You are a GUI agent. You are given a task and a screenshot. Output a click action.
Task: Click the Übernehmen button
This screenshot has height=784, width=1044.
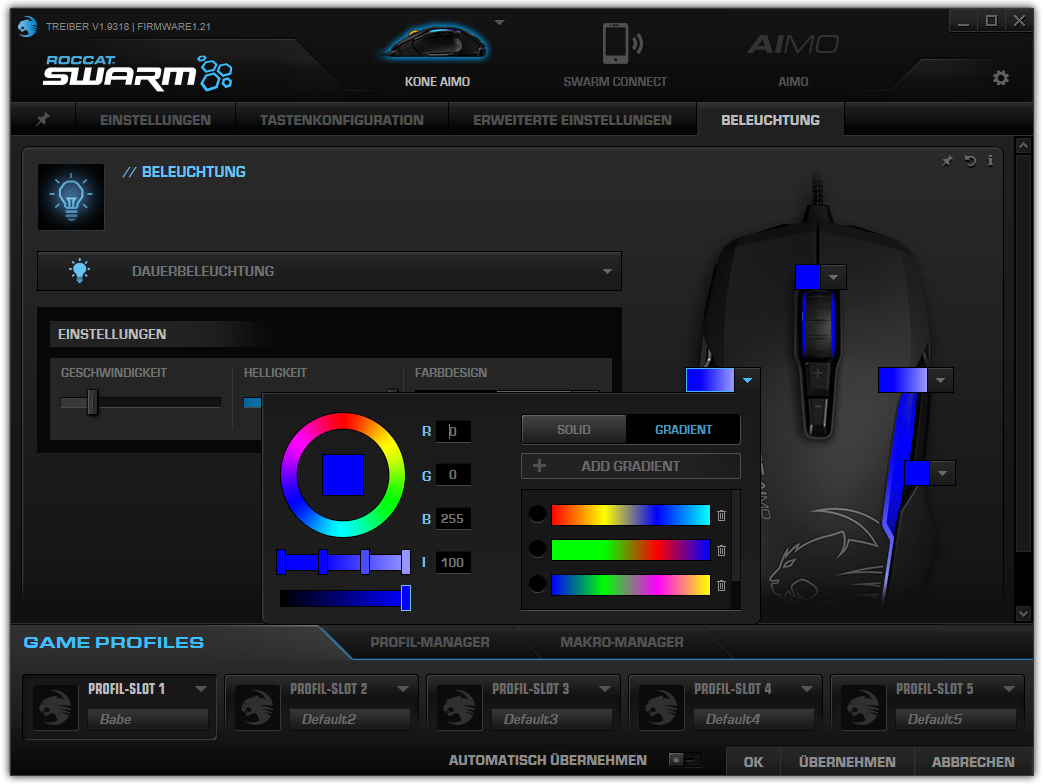click(x=846, y=762)
